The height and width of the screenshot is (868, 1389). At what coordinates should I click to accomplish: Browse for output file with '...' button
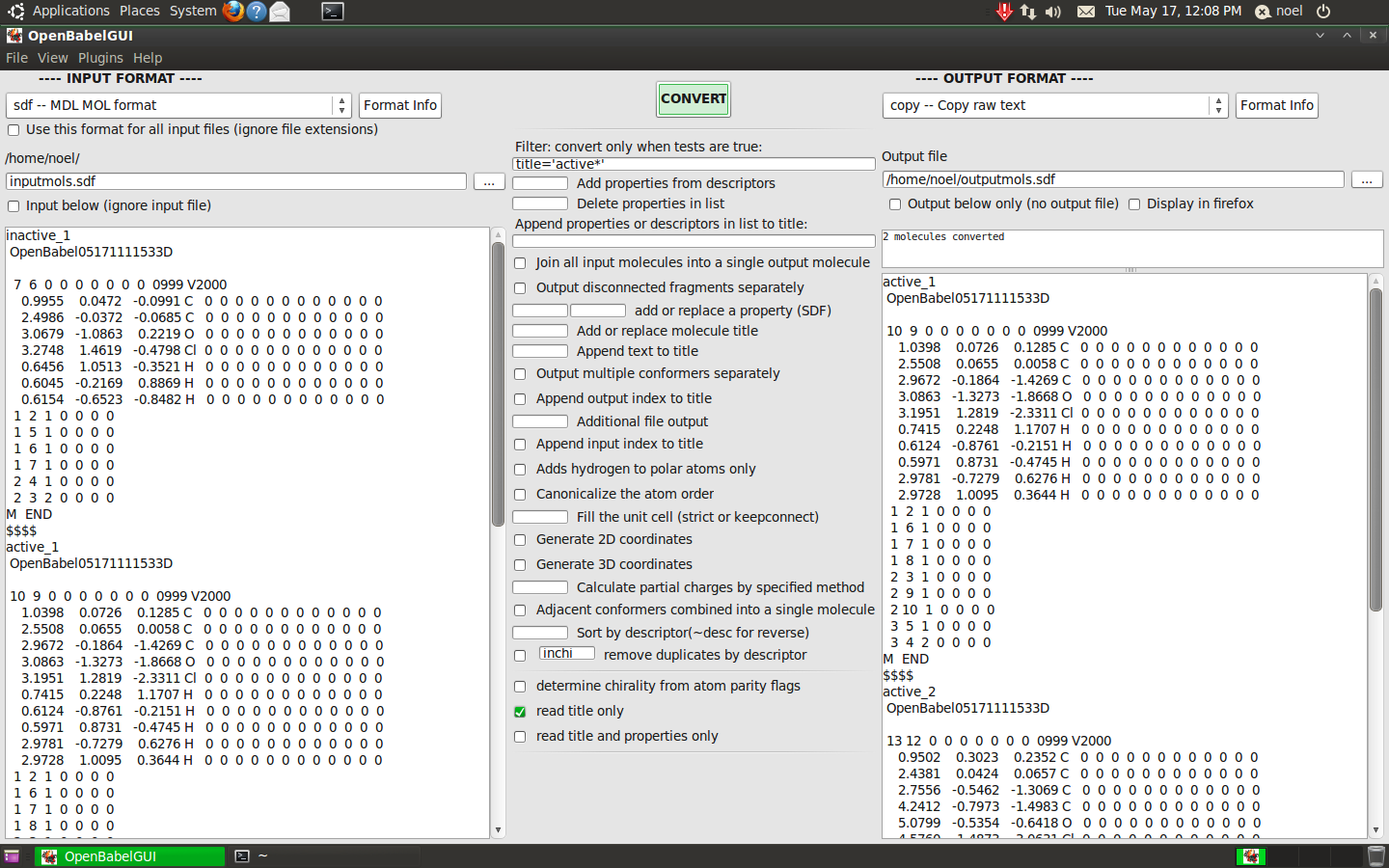tap(1367, 179)
